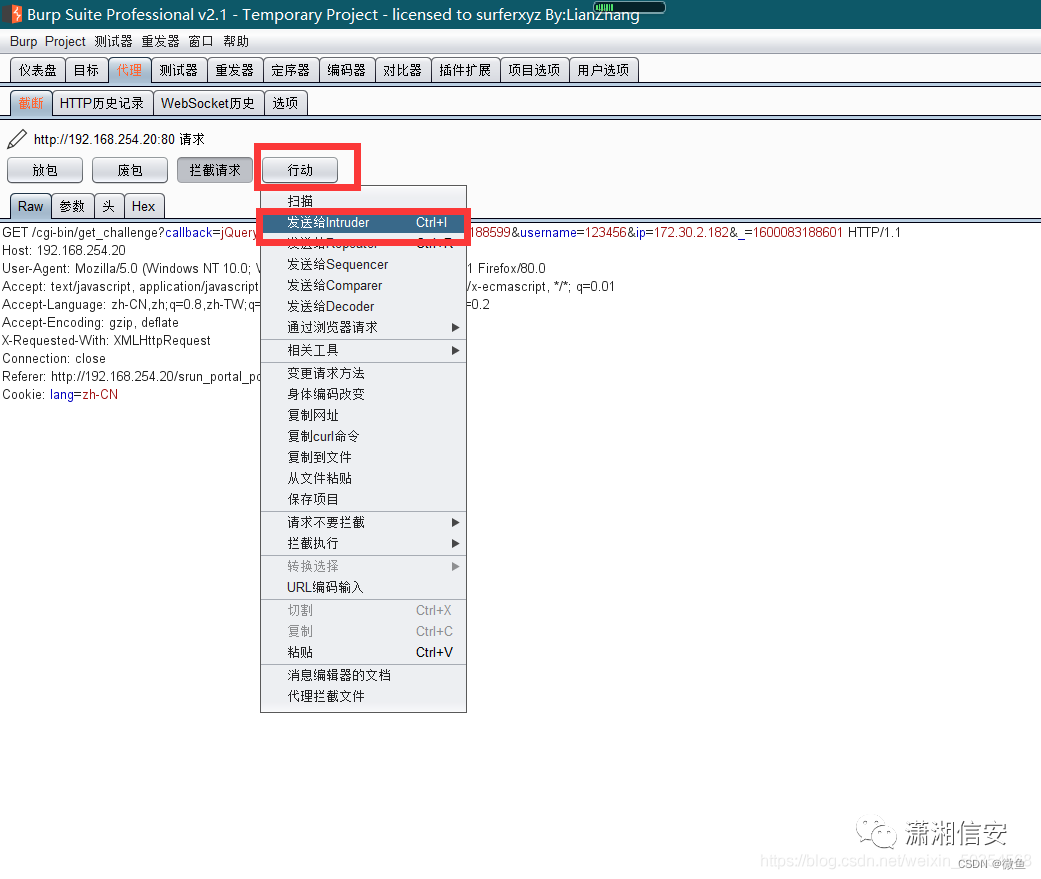Screen dimensions: 1041x879
Task: Toggle the 拦截请求 intercept button
Action: click(x=214, y=170)
